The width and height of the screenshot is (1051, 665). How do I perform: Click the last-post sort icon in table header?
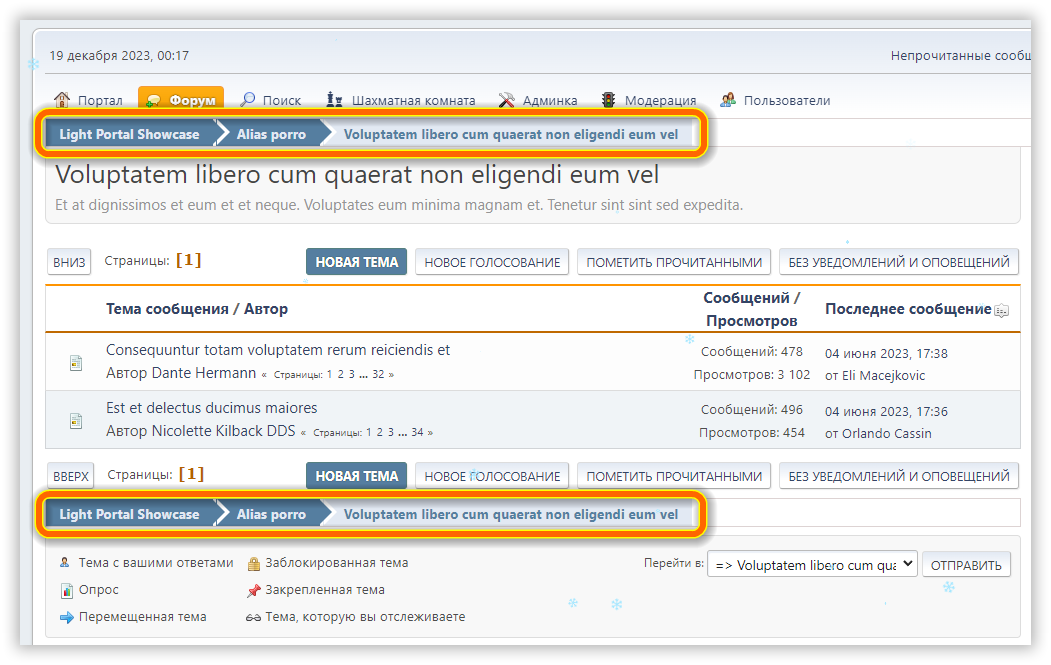(x=1001, y=311)
